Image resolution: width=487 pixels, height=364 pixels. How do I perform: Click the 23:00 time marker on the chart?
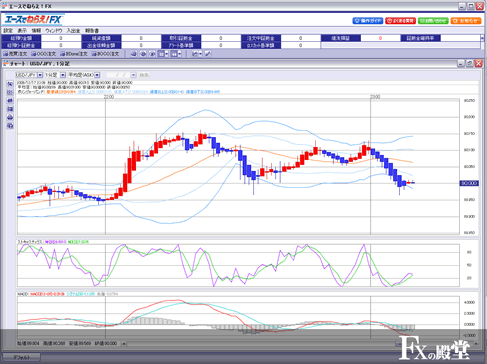(x=375, y=97)
